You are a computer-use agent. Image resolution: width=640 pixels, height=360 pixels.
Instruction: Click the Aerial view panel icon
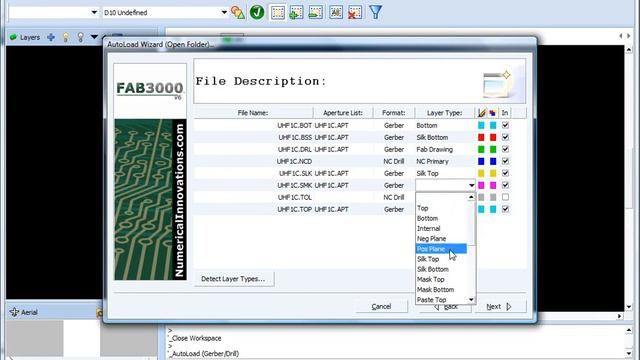point(14,312)
